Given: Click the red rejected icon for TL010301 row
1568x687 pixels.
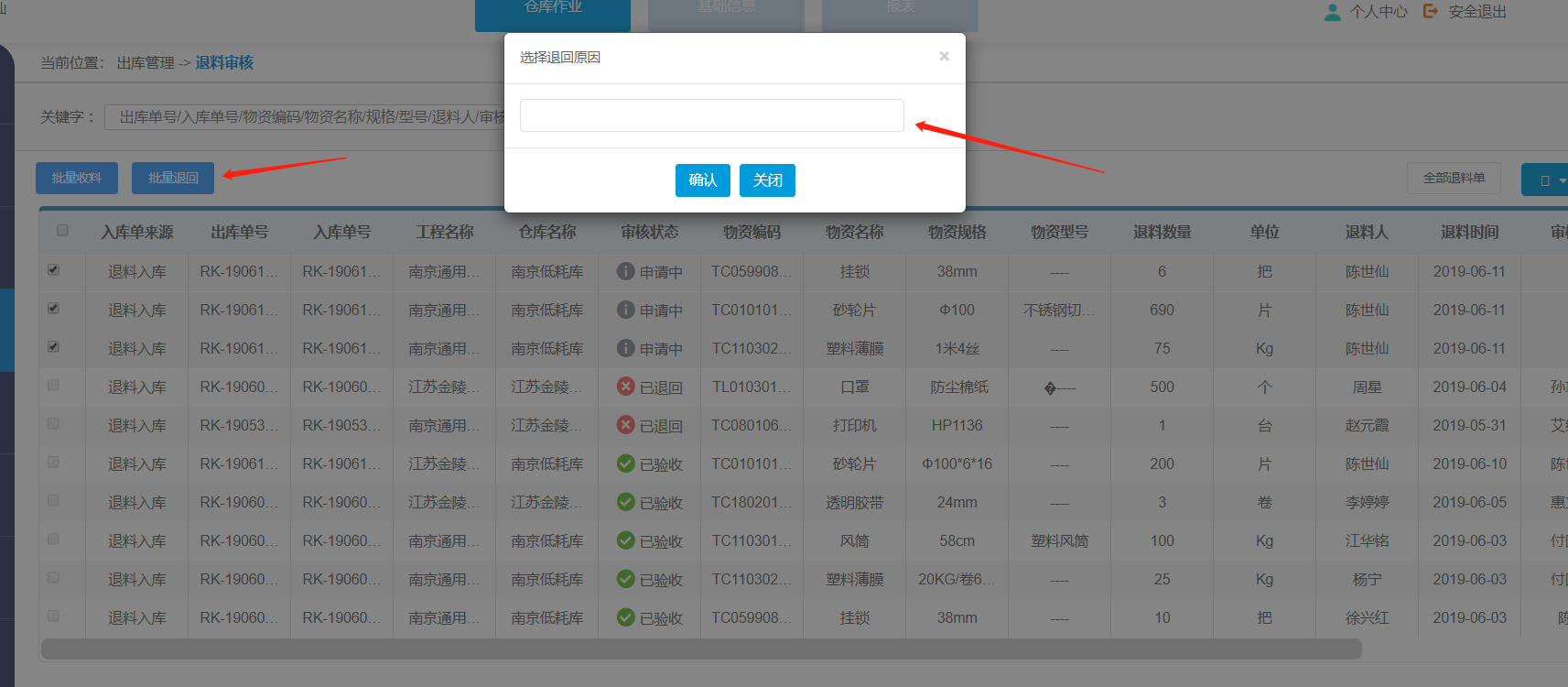Looking at the screenshot, I should (x=626, y=387).
